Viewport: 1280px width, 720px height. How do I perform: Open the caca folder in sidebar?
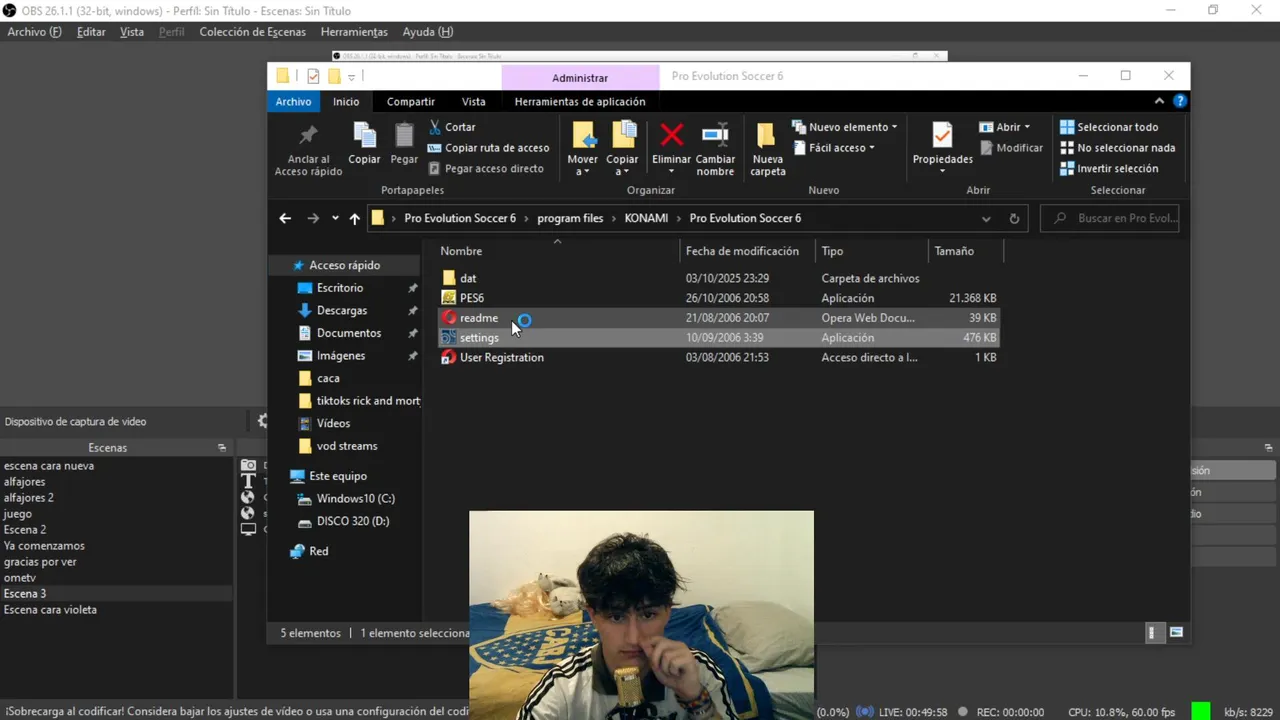[328, 378]
